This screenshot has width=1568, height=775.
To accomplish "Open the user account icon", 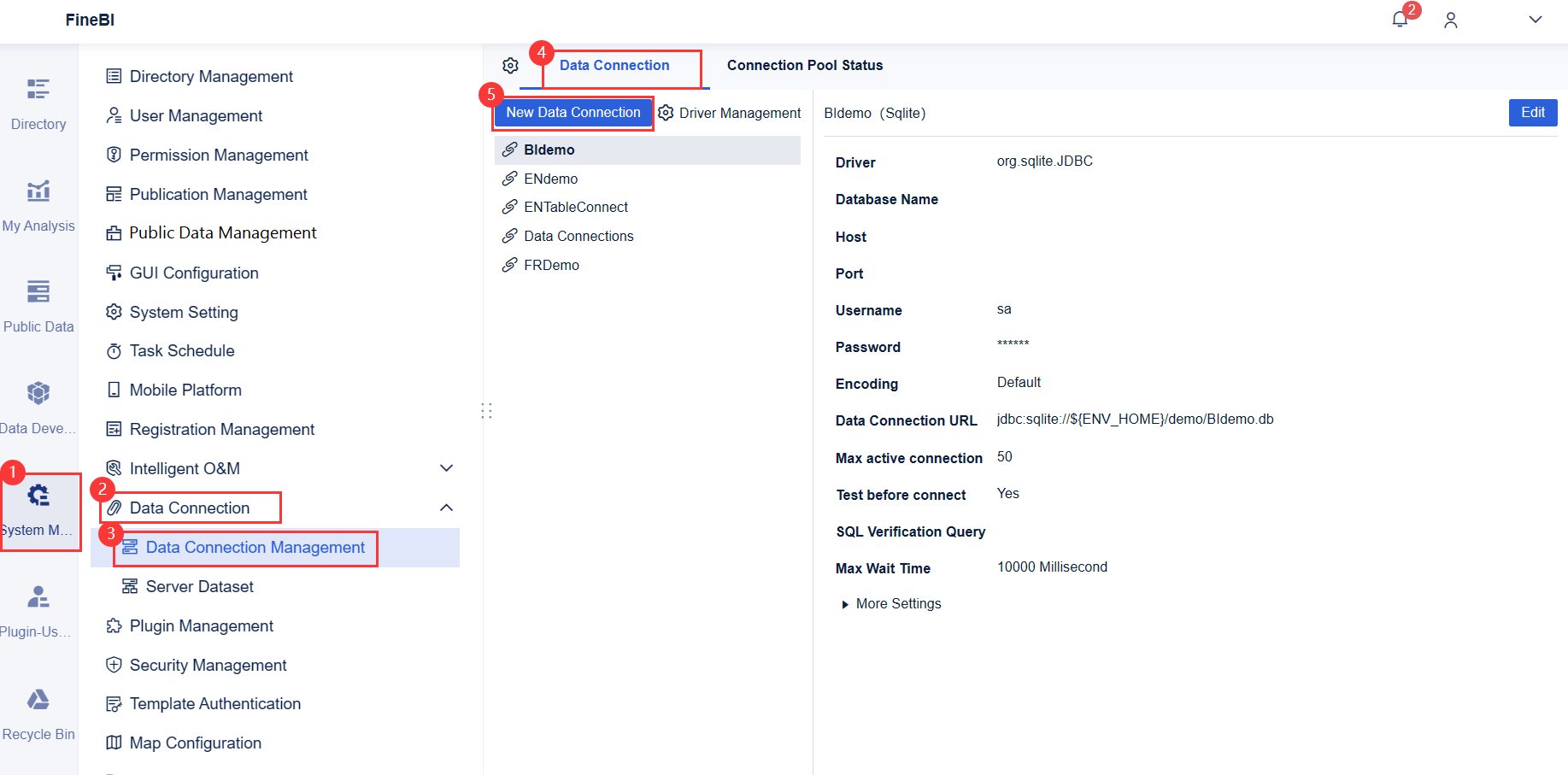I will pyautogui.click(x=1450, y=20).
